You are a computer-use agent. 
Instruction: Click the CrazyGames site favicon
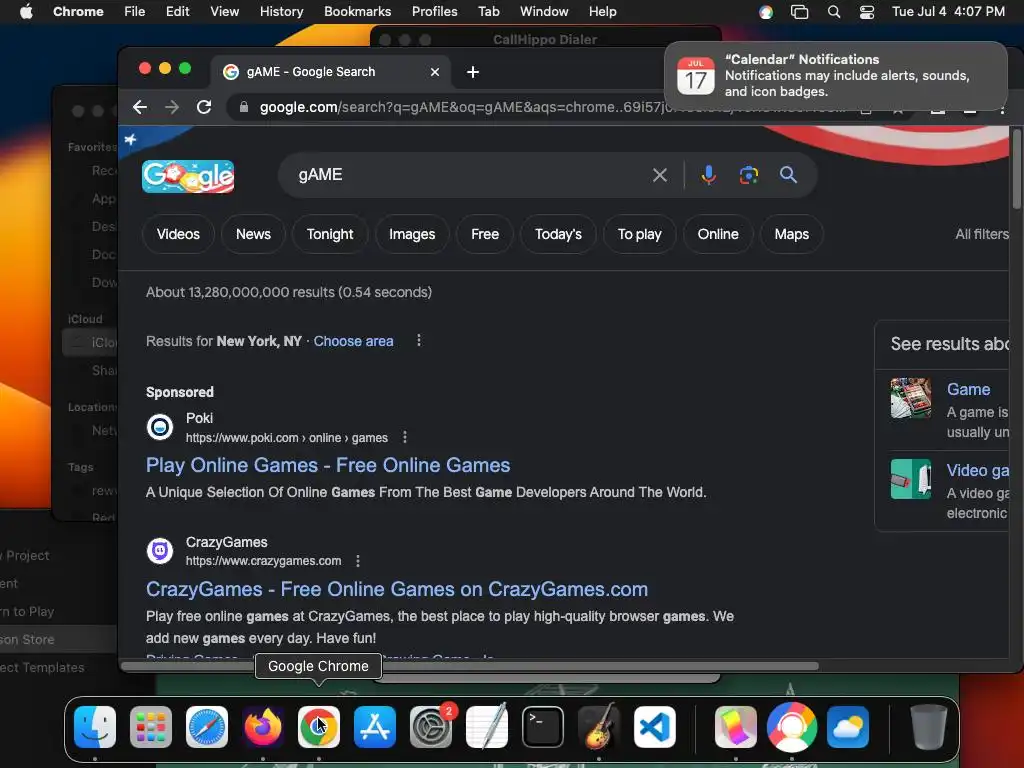coord(160,551)
